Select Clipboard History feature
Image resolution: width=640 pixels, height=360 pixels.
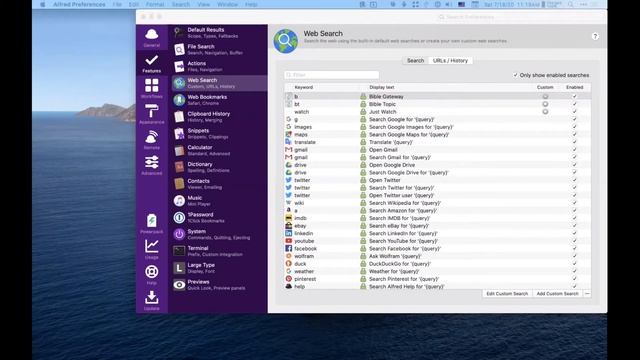point(219,117)
